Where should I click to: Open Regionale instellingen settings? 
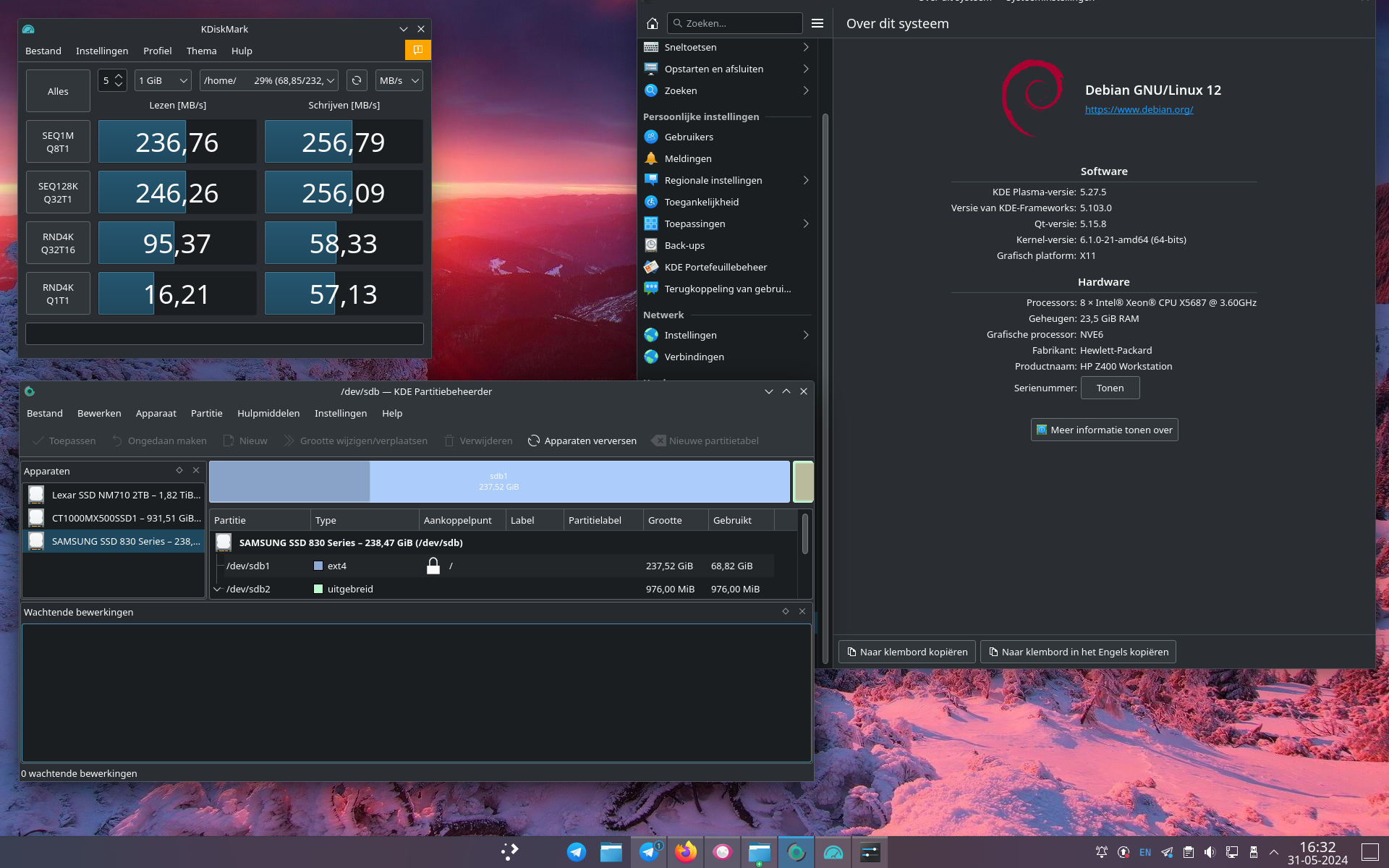pos(726,180)
